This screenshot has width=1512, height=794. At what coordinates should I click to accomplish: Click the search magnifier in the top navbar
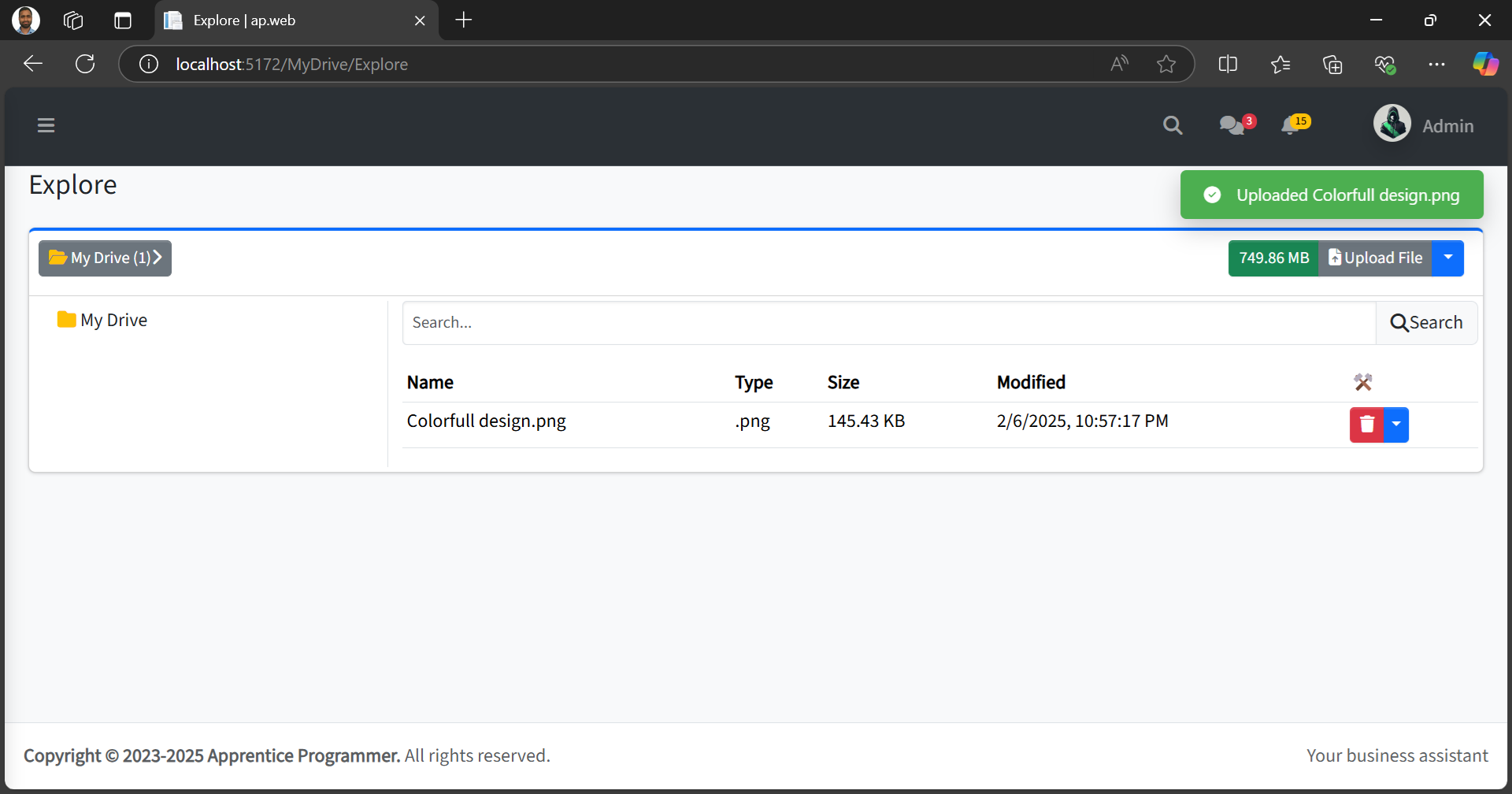pos(1173,125)
